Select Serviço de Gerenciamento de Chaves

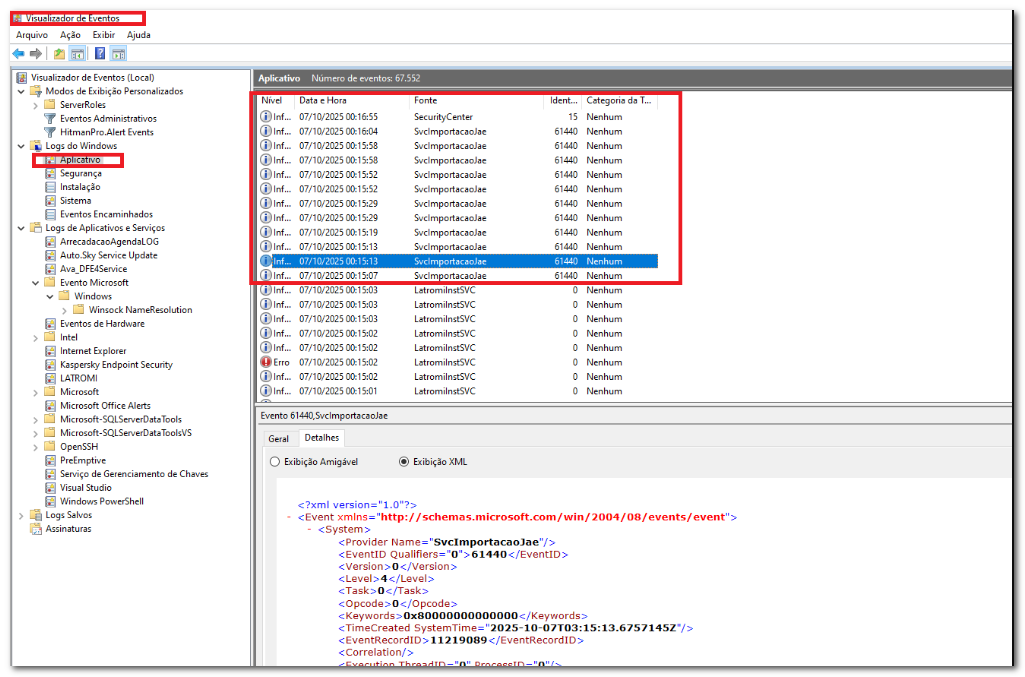(x=134, y=474)
